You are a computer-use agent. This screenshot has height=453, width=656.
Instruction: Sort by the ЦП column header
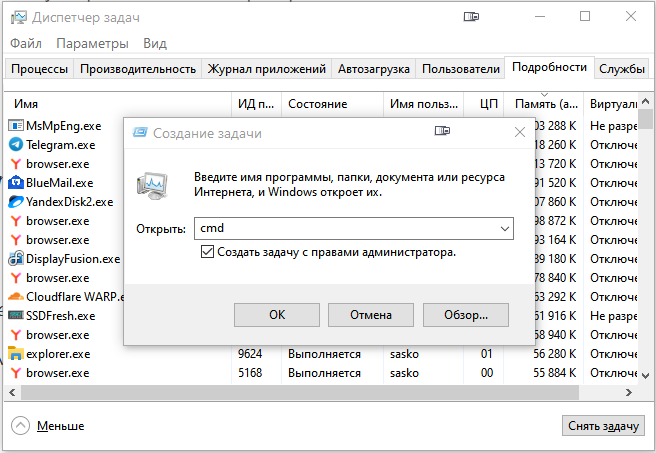point(484,104)
